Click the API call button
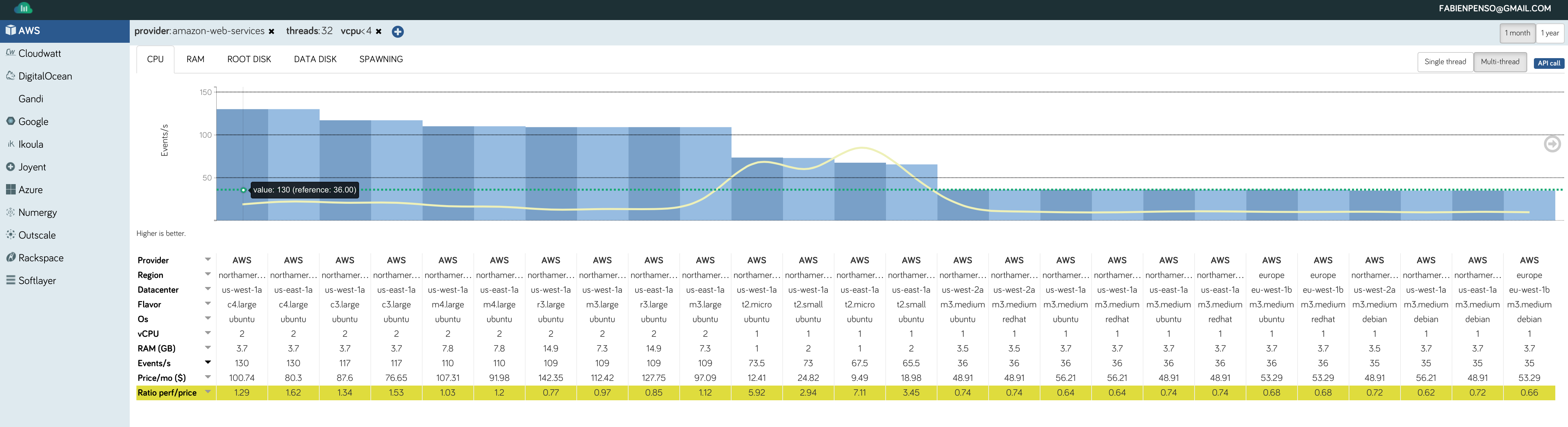The height and width of the screenshot is (427, 1568). (1549, 63)
